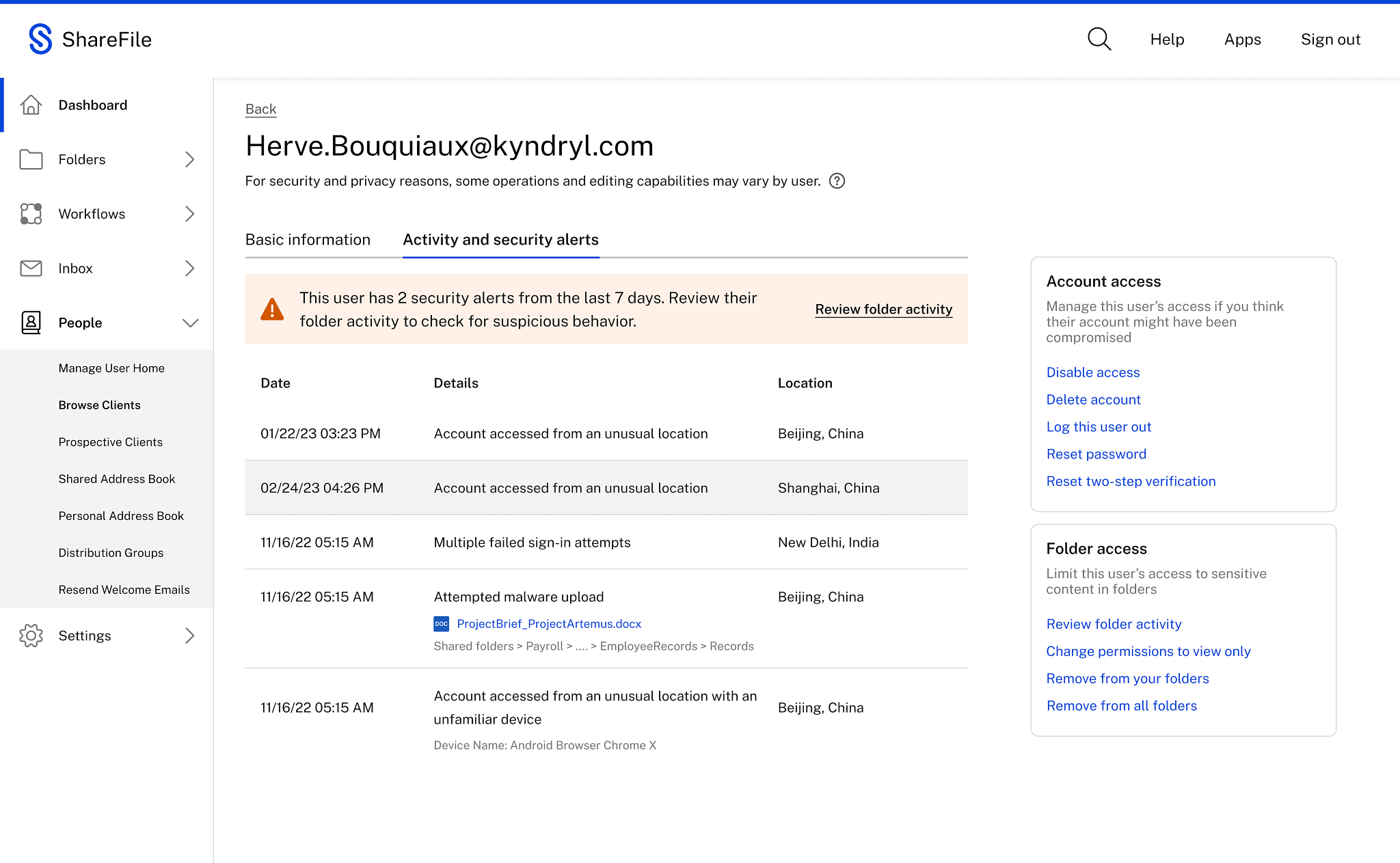This screenshot has height=863, width=1400.
Task: Click the Inbox envelope icon
Action: [31, 268]
